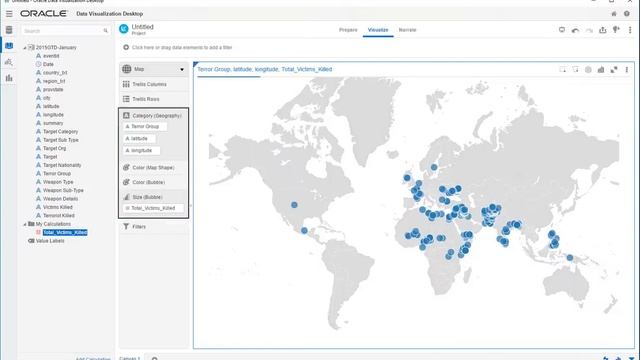Click the Trellis Columns drop target
The width and height of the screenshot is (640, 360).
[154, 84]
